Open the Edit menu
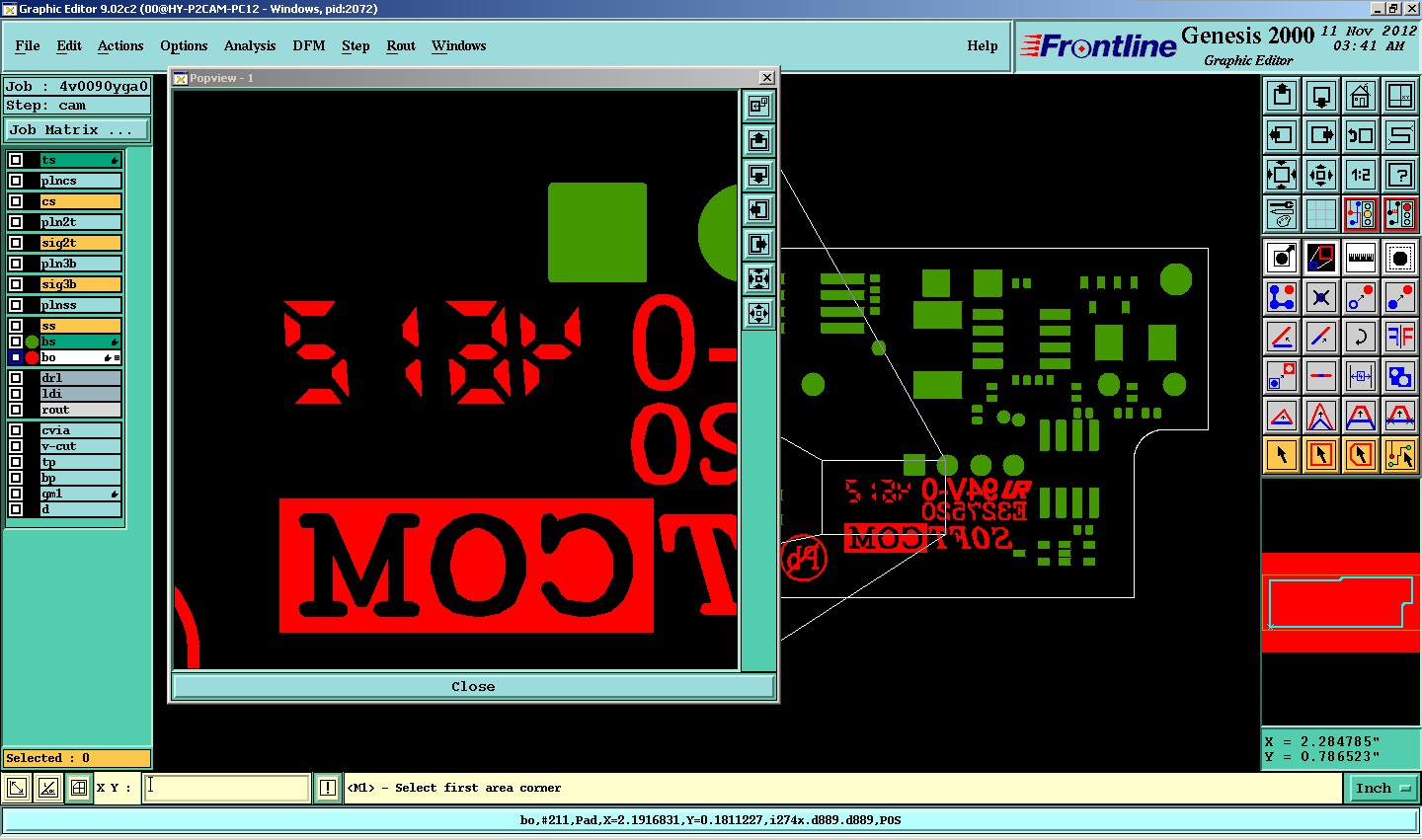This screenshot has width=1422, height=840. [69, 45]
